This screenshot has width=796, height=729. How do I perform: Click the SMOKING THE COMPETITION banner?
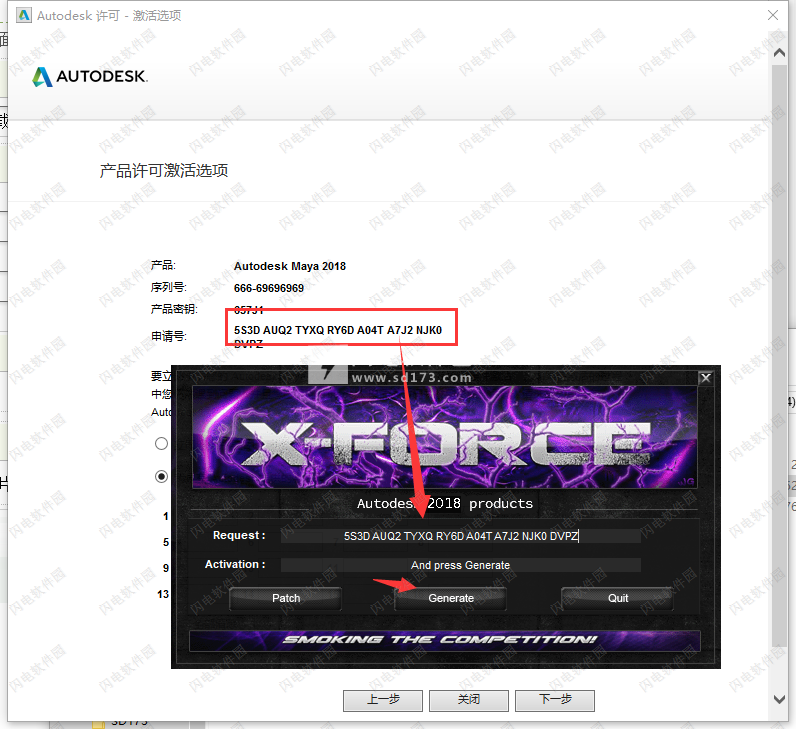[x=444, y=640]
